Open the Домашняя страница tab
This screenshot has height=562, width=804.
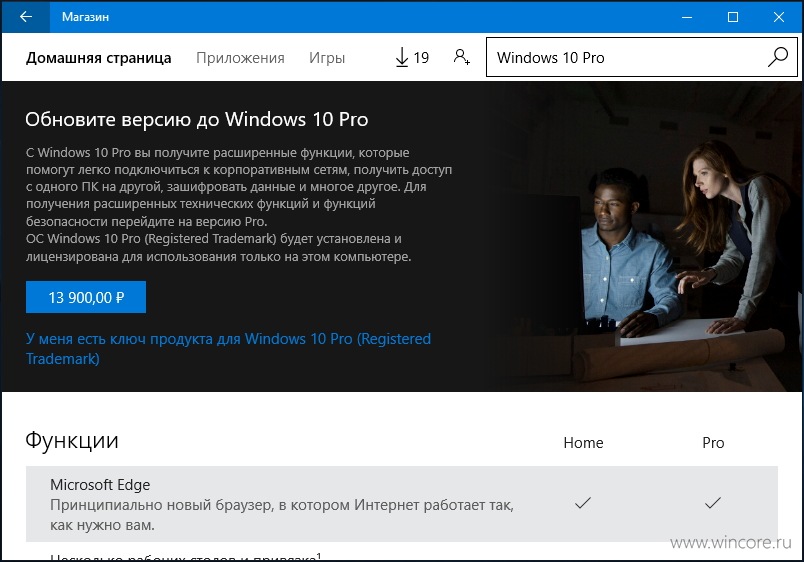(x=98, y=58)
